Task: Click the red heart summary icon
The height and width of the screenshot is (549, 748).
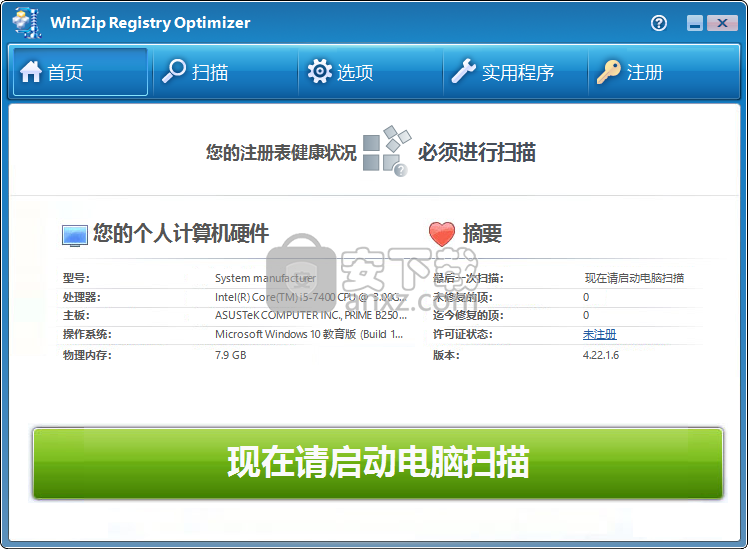Action: pos(442,234)
